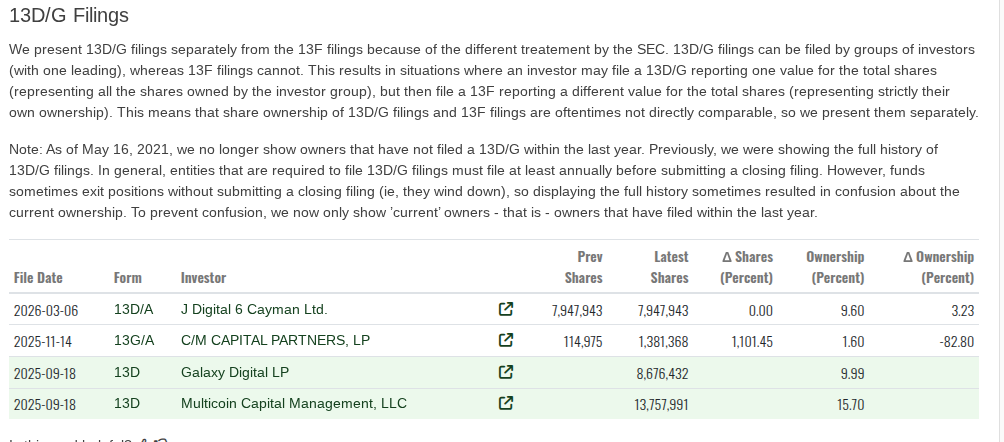Screen dimensions: 1004x442
Task: Open Multicoin Capital Management, LLC link
Action: coord(294,404)
